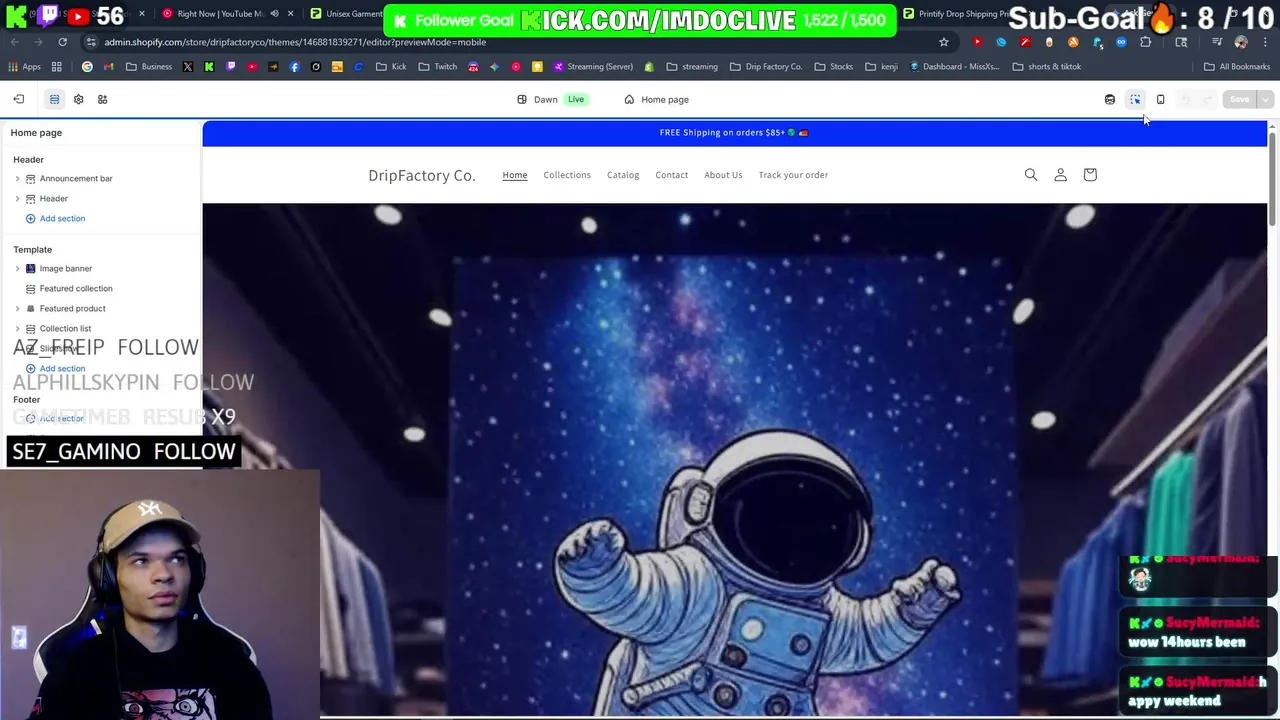Viewport: 1280px width, 720px height.
Task: Open the Chrome extensions puzzle icon
Action: 1145,42
